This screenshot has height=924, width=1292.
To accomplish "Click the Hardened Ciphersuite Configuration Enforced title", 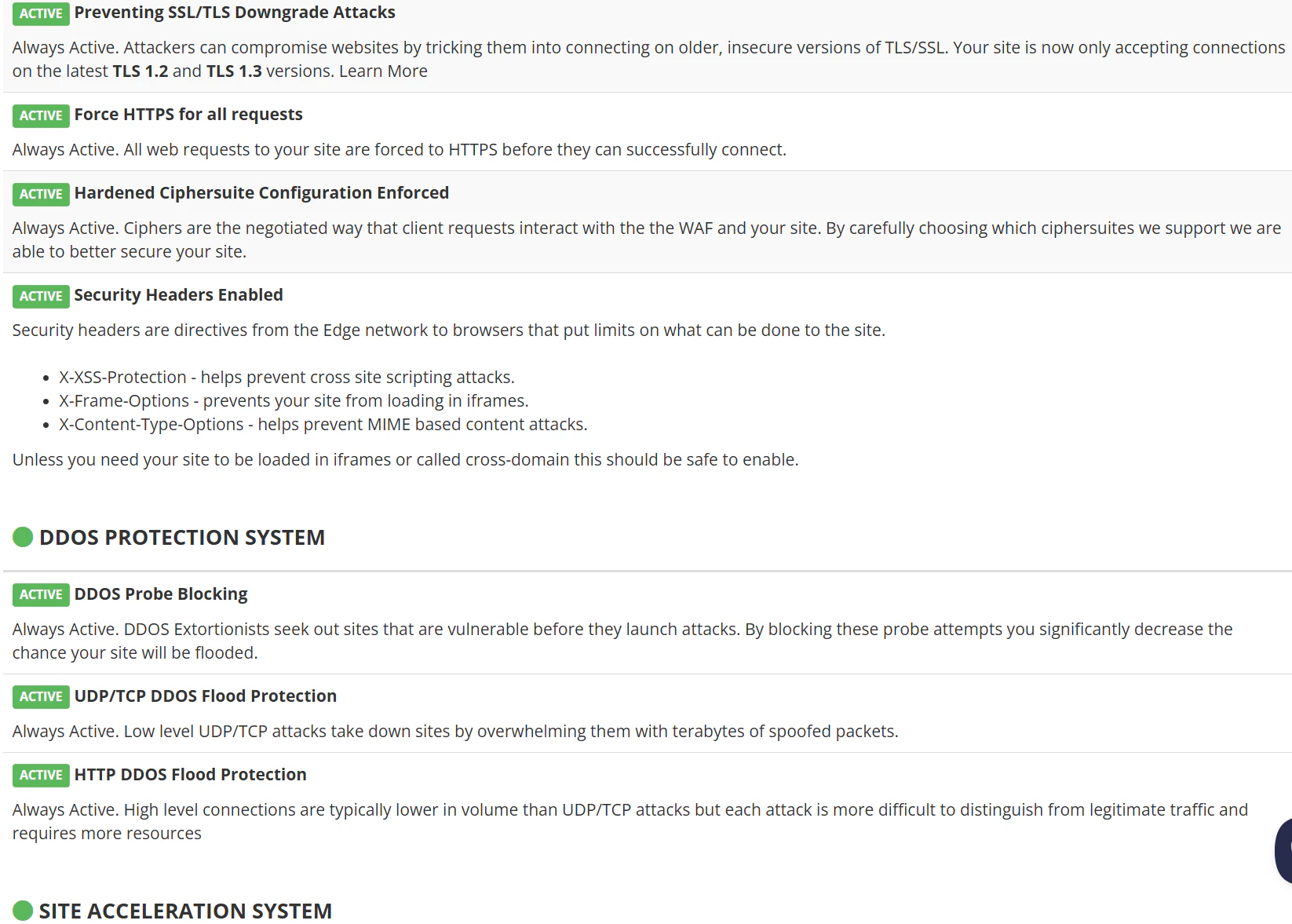I will pyautogui.click(x=261, y=193).
